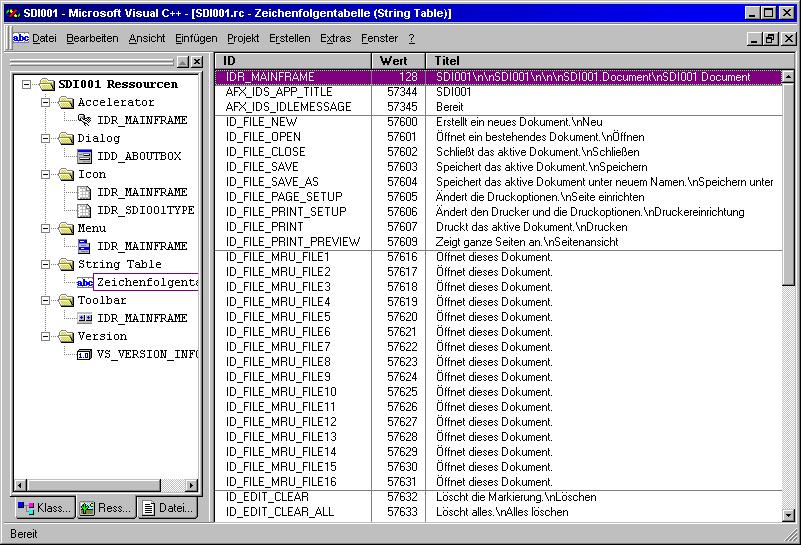Click the Icon folder icon
The image size is (801, 545).
tap(66, 175)
